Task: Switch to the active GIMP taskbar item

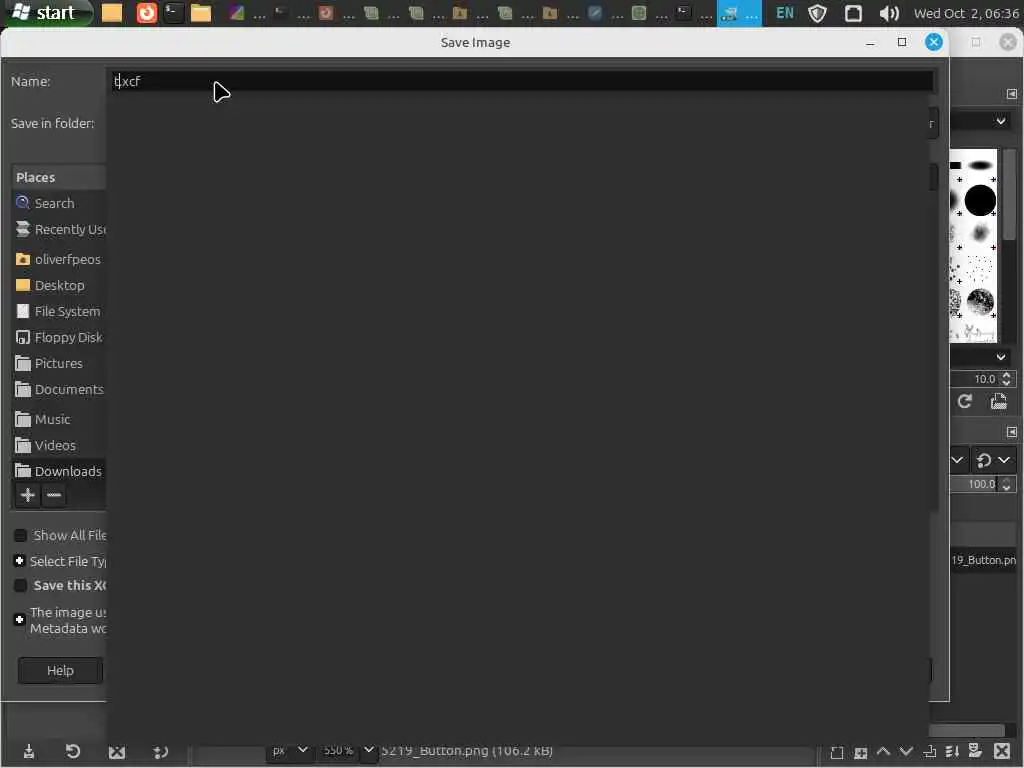Action: 739,13
